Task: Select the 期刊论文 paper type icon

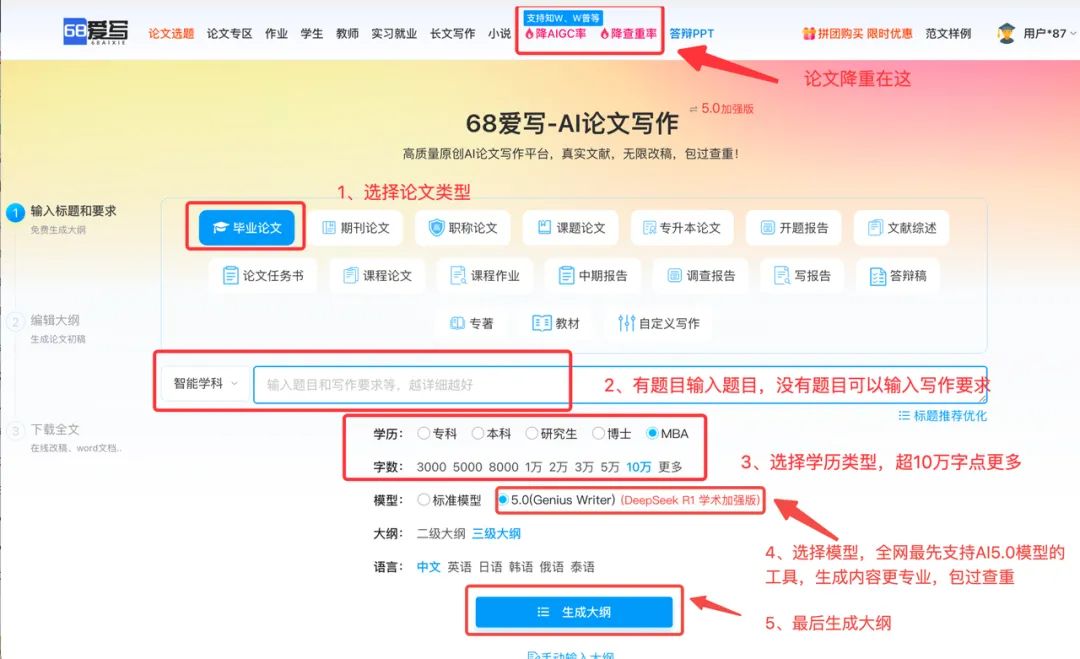Action: click(x=329, y=228)
